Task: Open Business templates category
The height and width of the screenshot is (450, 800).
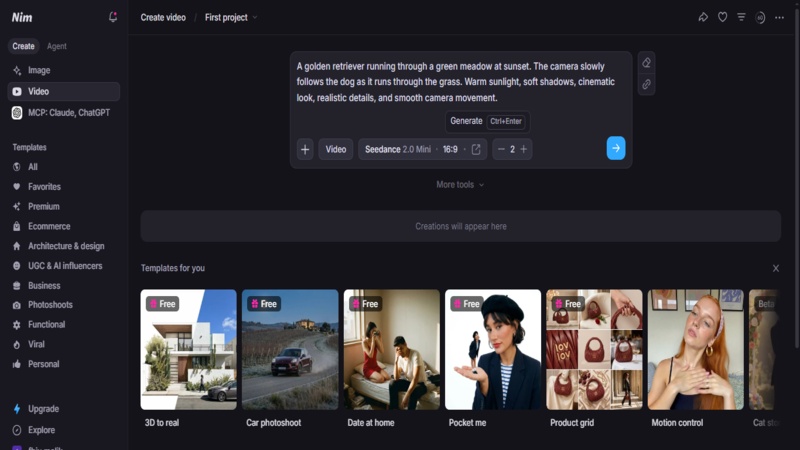Action: [64, 286]
